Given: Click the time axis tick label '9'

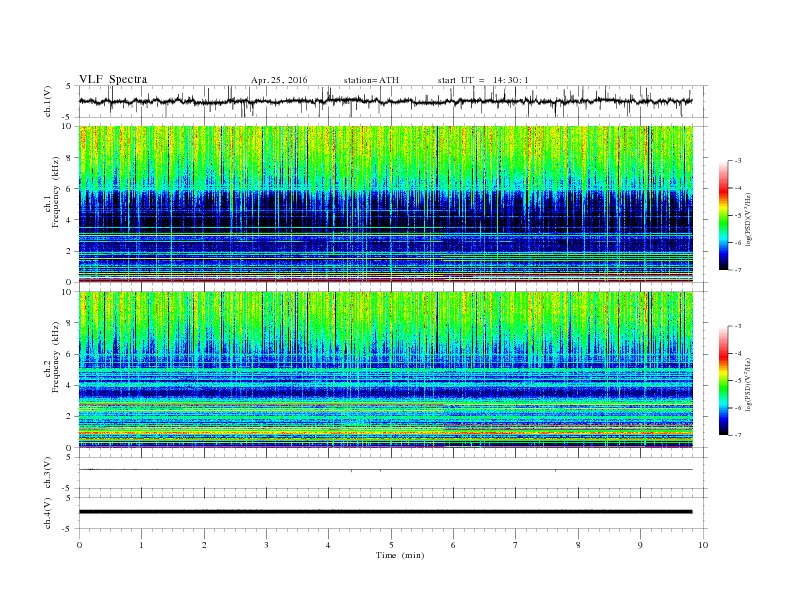Looking at the screenshot, I should coord(640,545).
